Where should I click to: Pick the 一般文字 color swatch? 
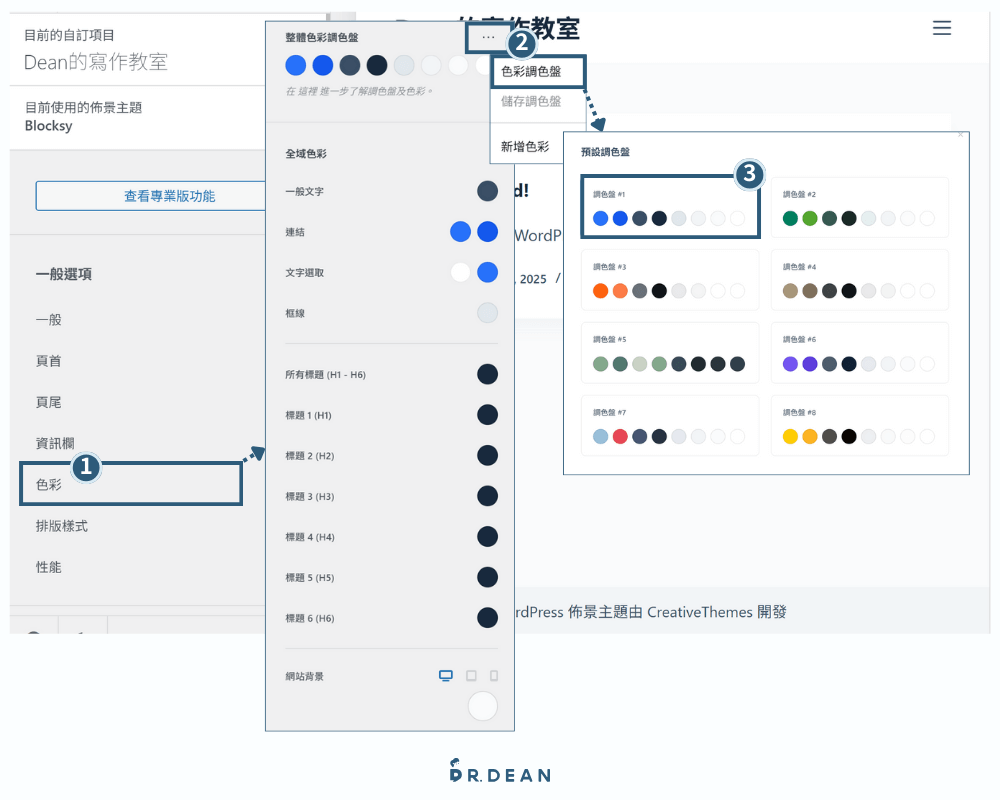click(x=487, y=191)
